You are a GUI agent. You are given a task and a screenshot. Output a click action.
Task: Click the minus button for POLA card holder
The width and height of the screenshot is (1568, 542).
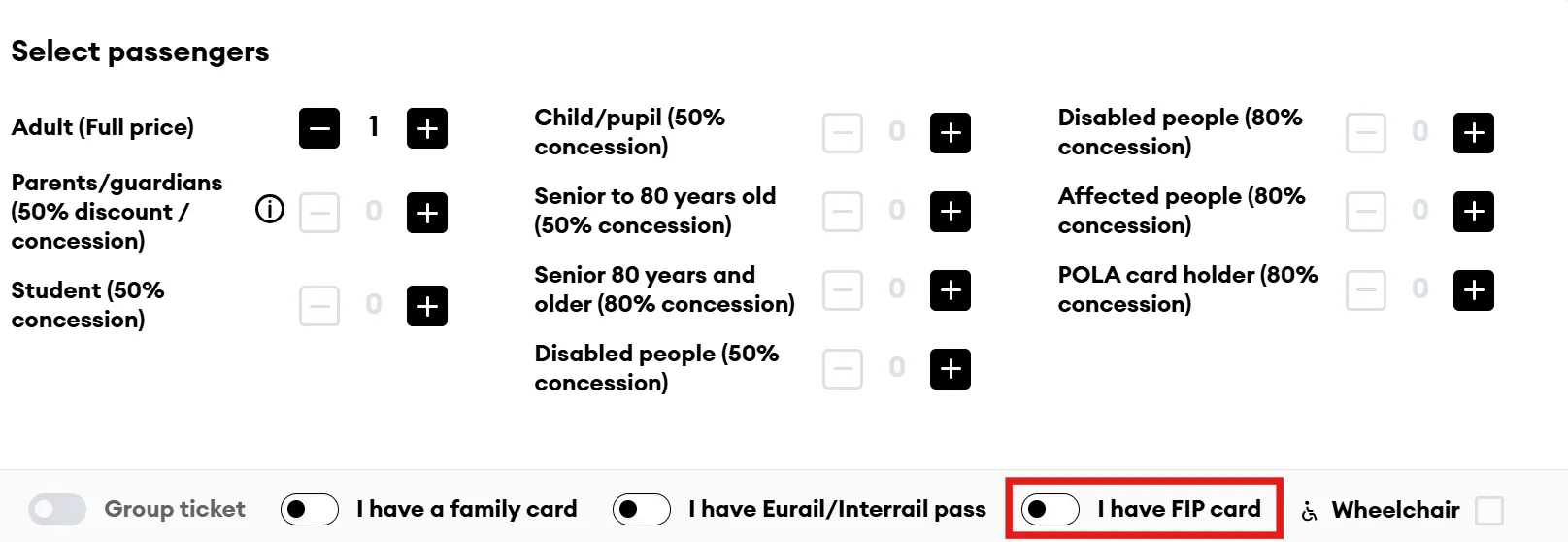pyautogui.click(x=1366, y=290)
